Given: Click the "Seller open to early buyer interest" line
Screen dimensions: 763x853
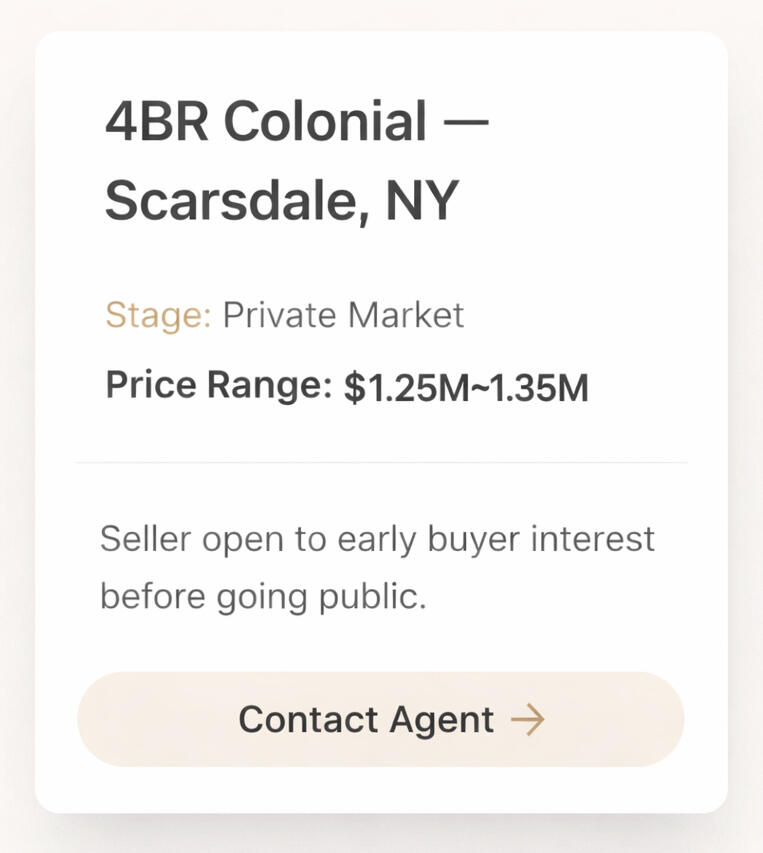Looking at the screenshot, I should [x=377, y=539].
